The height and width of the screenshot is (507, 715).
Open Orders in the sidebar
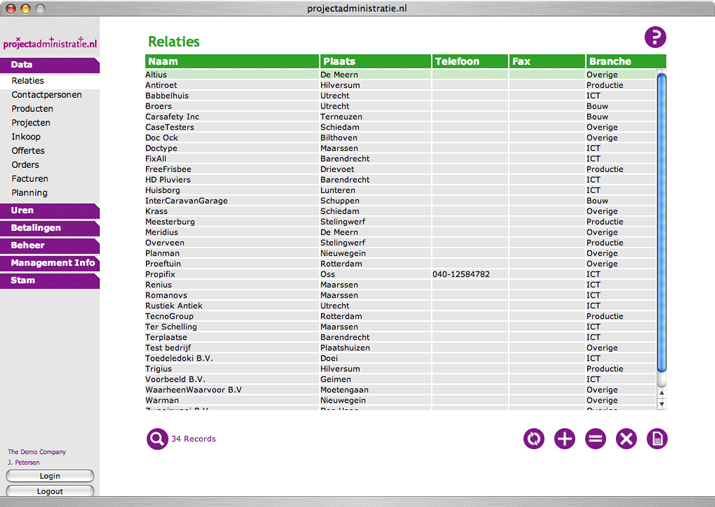25,165
